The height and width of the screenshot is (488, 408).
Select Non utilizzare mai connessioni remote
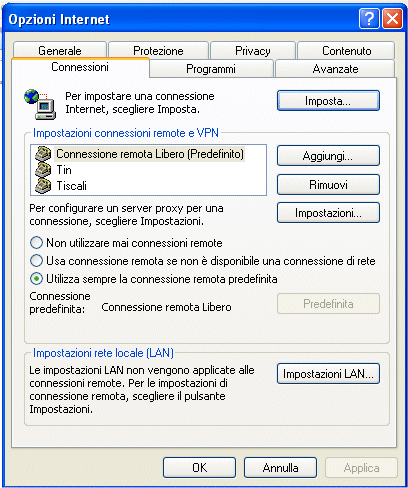pos(36,243)
